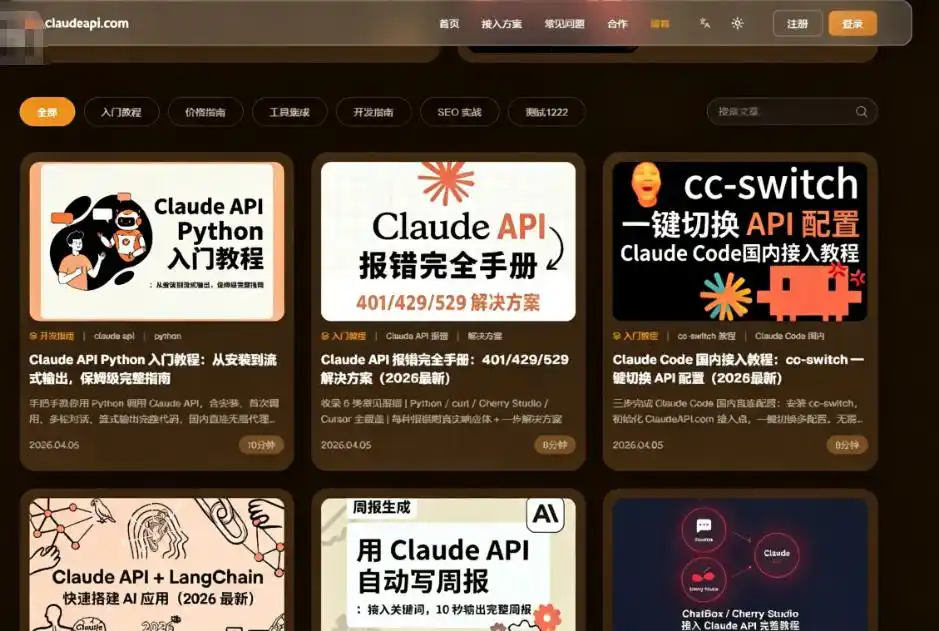Viewport: 939px width, 631px height.
Task: Open article title Claude Code 国内接入教程：cc-switch
Action: point(738,369)
